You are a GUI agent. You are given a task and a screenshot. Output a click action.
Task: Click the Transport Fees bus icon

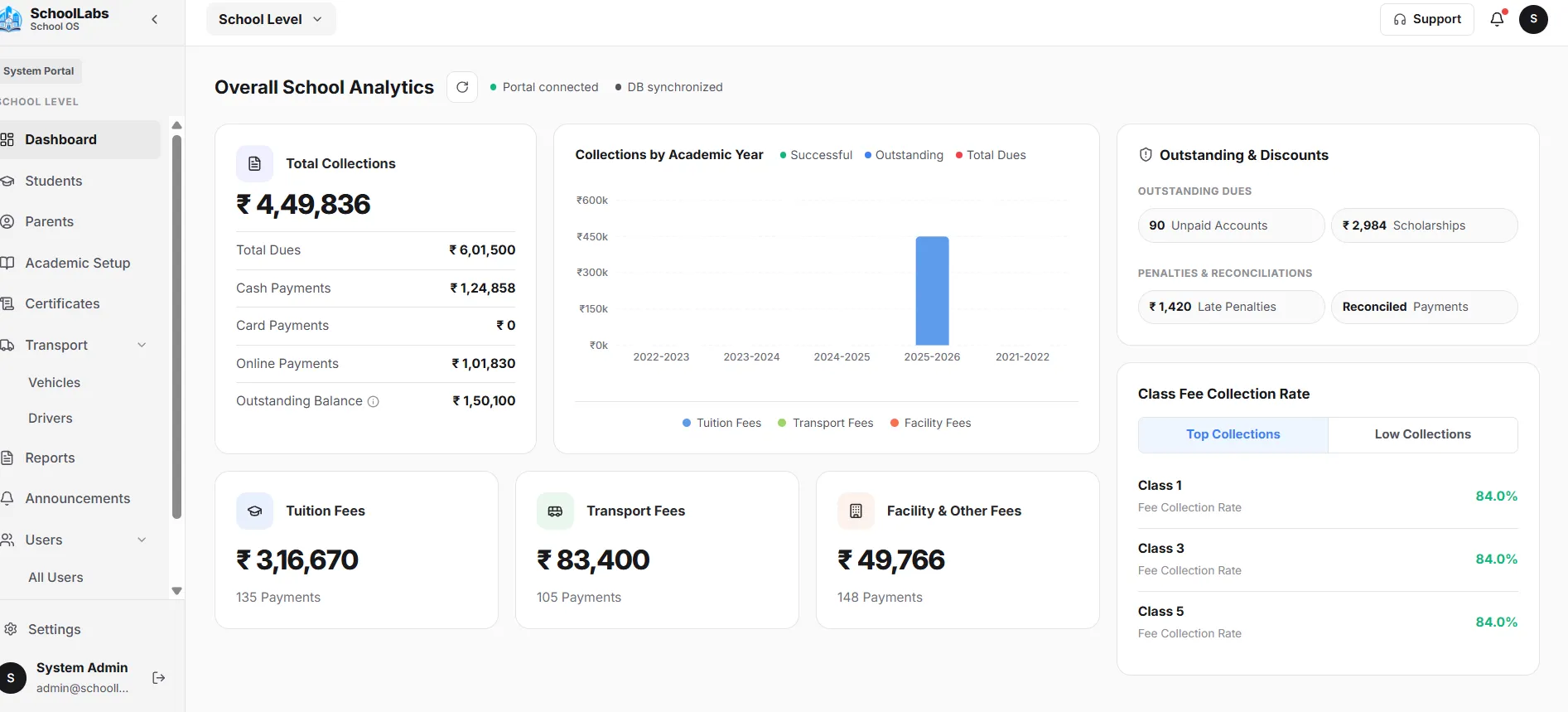[555, 511]
